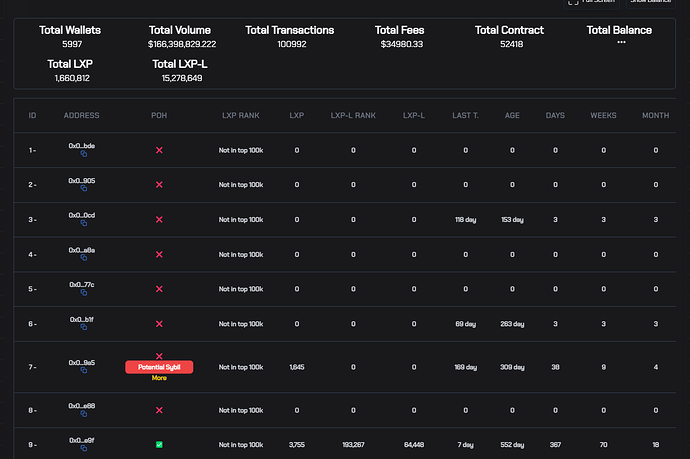Copy address 0x0...9a5 in row 7
Screen dimensions: 690x459
point(82,371)
